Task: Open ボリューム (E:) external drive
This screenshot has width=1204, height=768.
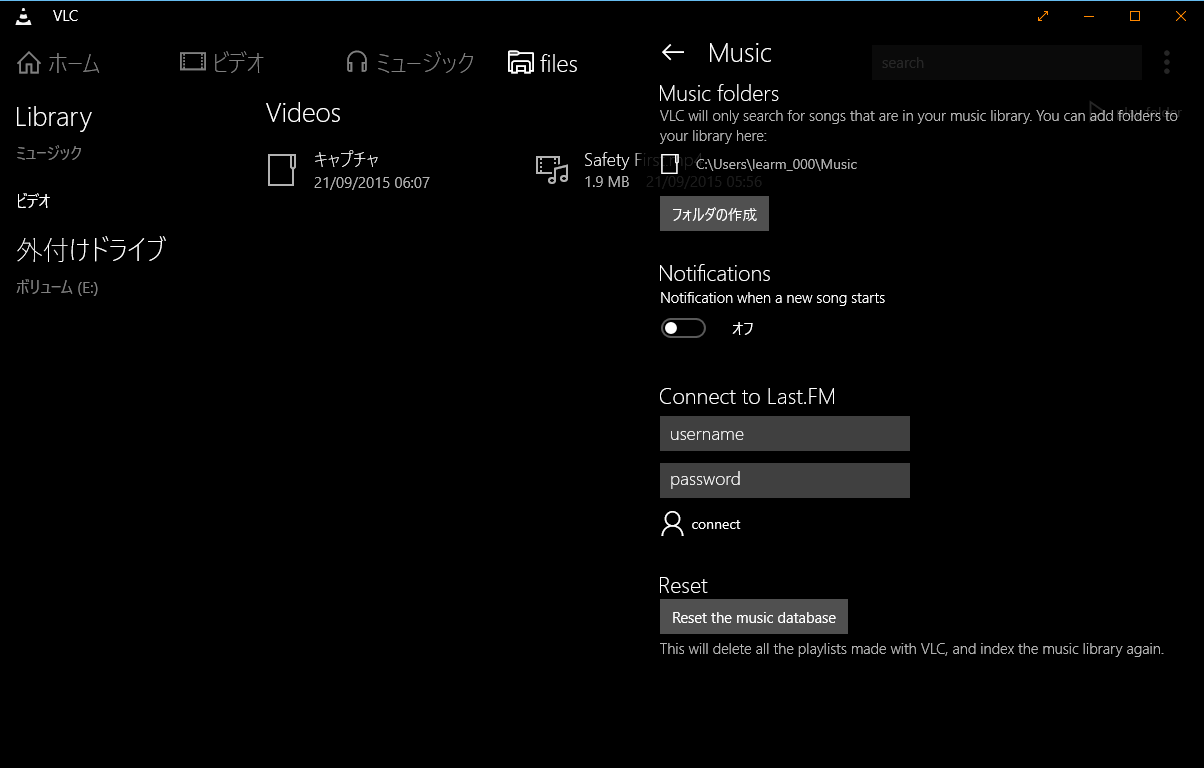Action: 57,288
